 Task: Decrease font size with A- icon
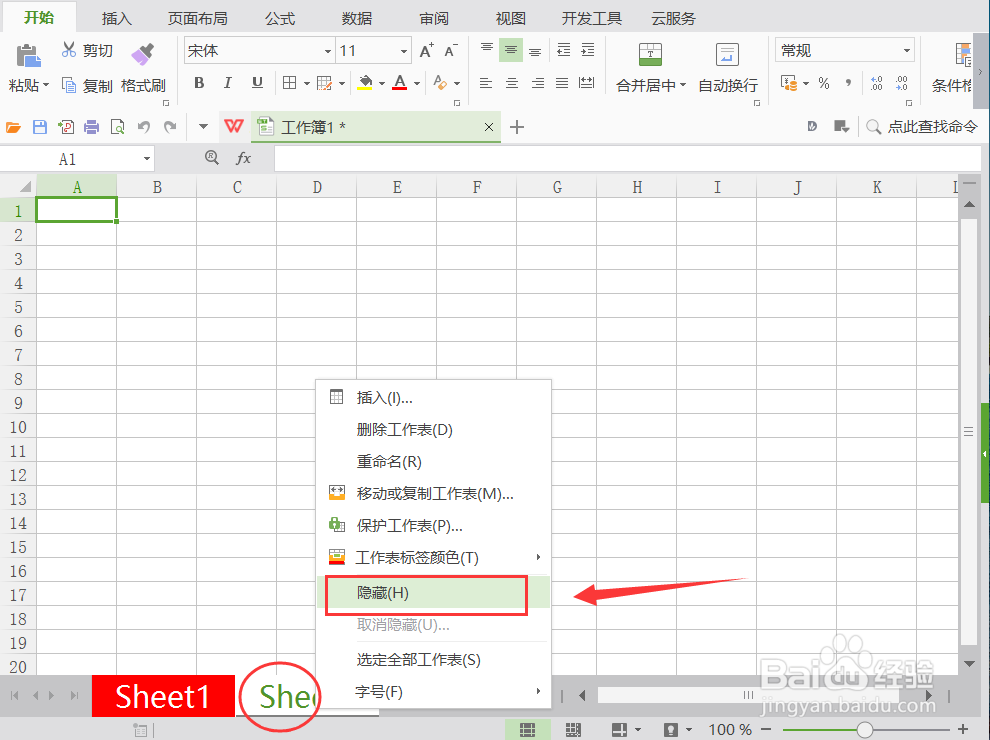coord(451,51)
